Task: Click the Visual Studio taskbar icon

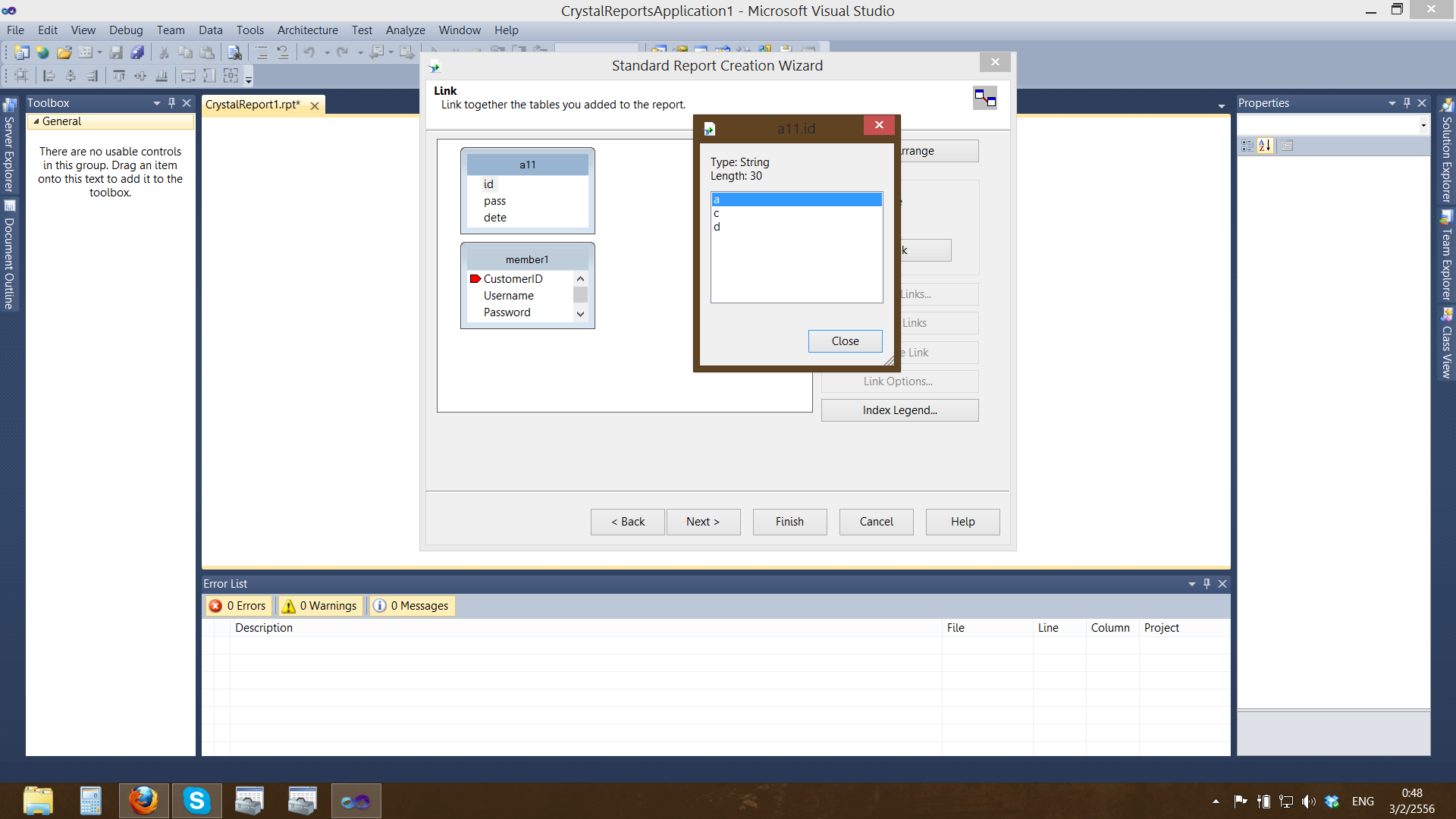Action: (356, 801)
